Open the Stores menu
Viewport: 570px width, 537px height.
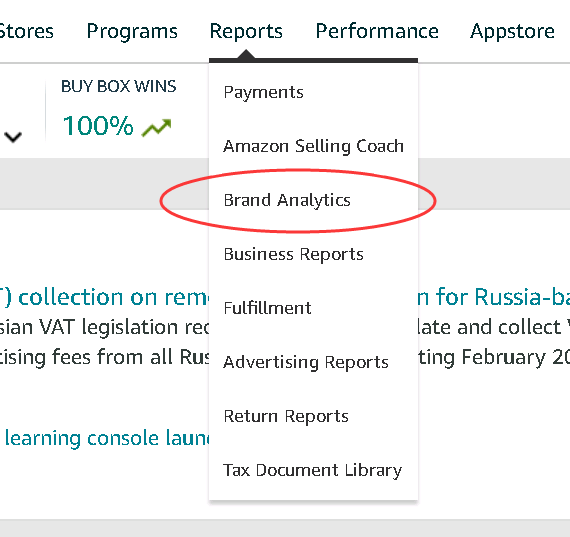tap(26, 31)
